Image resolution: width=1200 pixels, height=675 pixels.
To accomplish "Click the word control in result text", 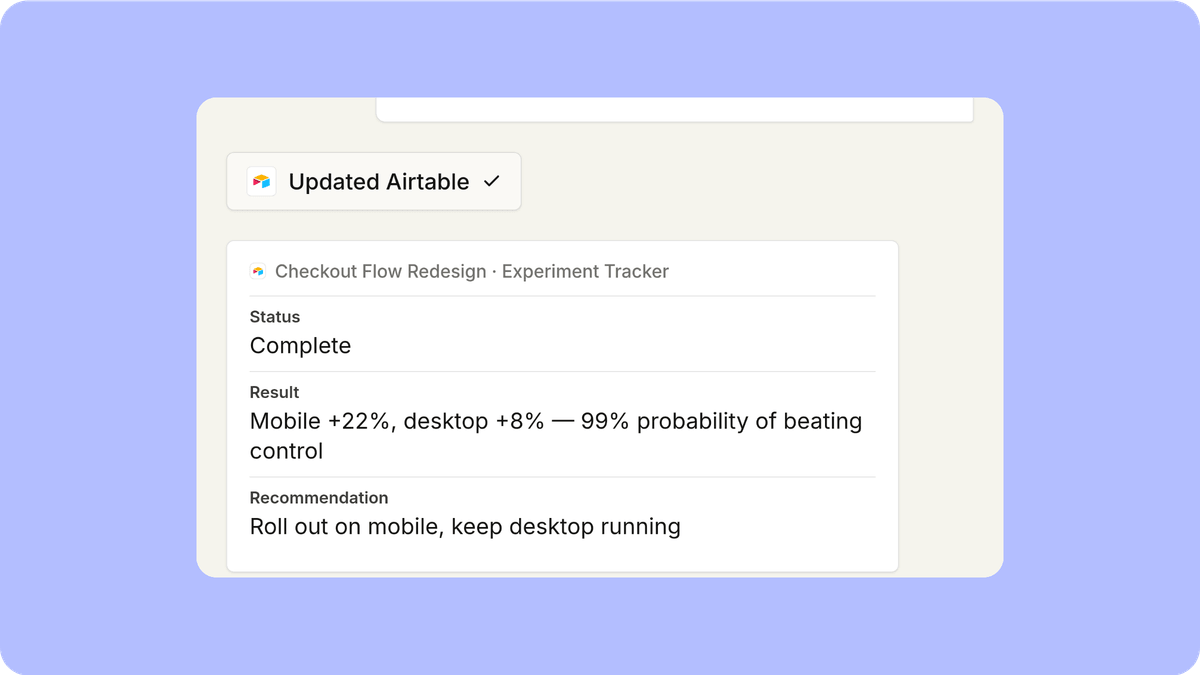I will [x=286, y=451].
